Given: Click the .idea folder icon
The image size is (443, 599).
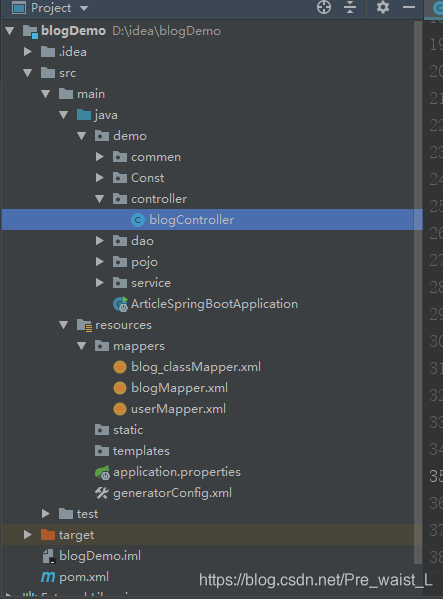Looking at the screenshot, I should [x=48, y=52].
